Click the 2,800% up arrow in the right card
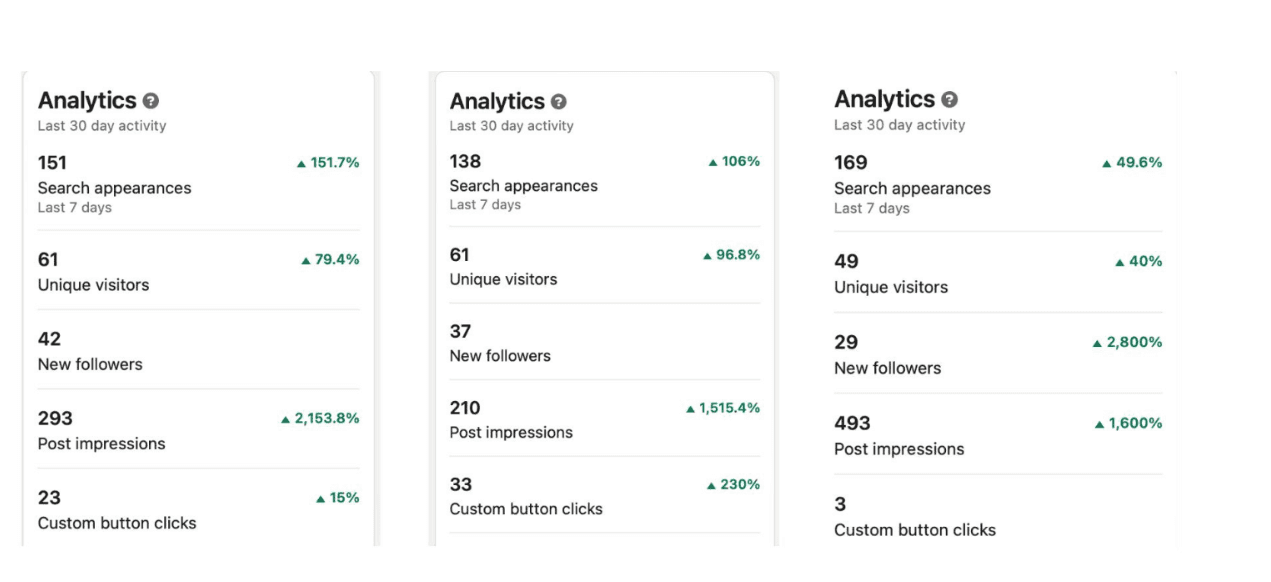Screen dimensions: 1271x582 coord(1097,343)
